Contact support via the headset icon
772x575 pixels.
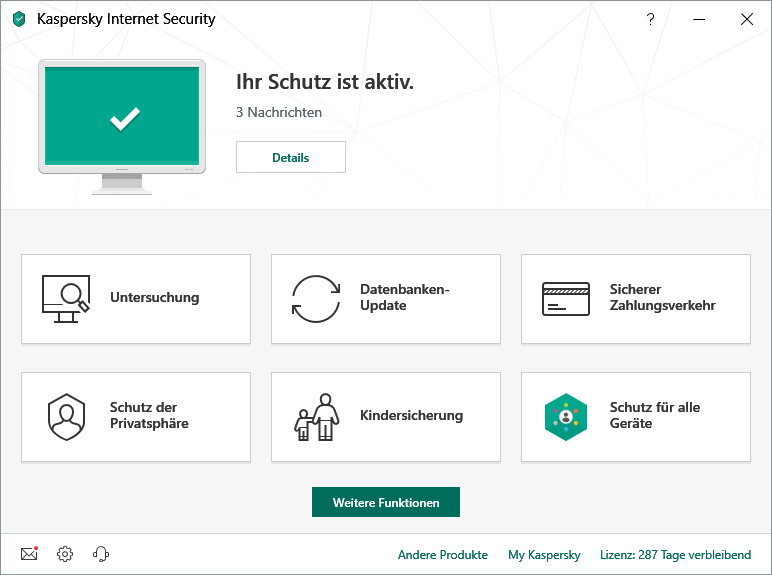[100, 554]
